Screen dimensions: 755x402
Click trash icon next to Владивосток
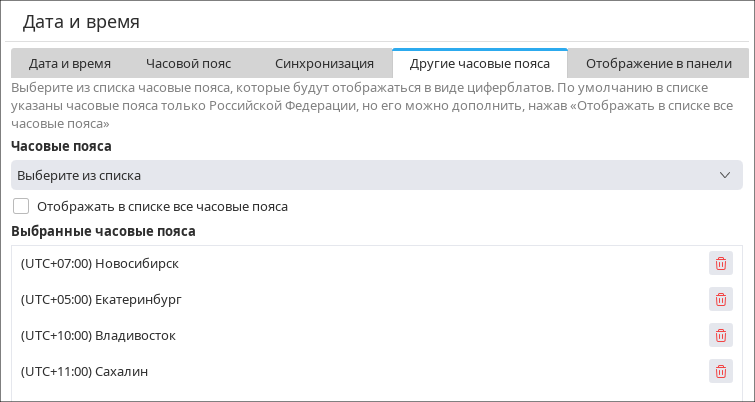pos(720,335)
